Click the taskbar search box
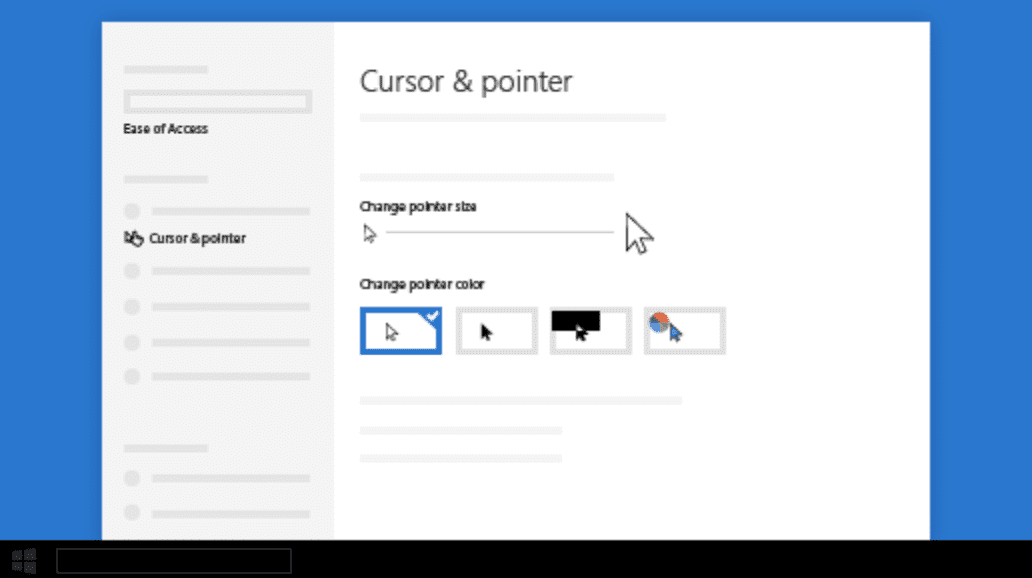This screenshot has height=578, width=1032. [174, 561]
